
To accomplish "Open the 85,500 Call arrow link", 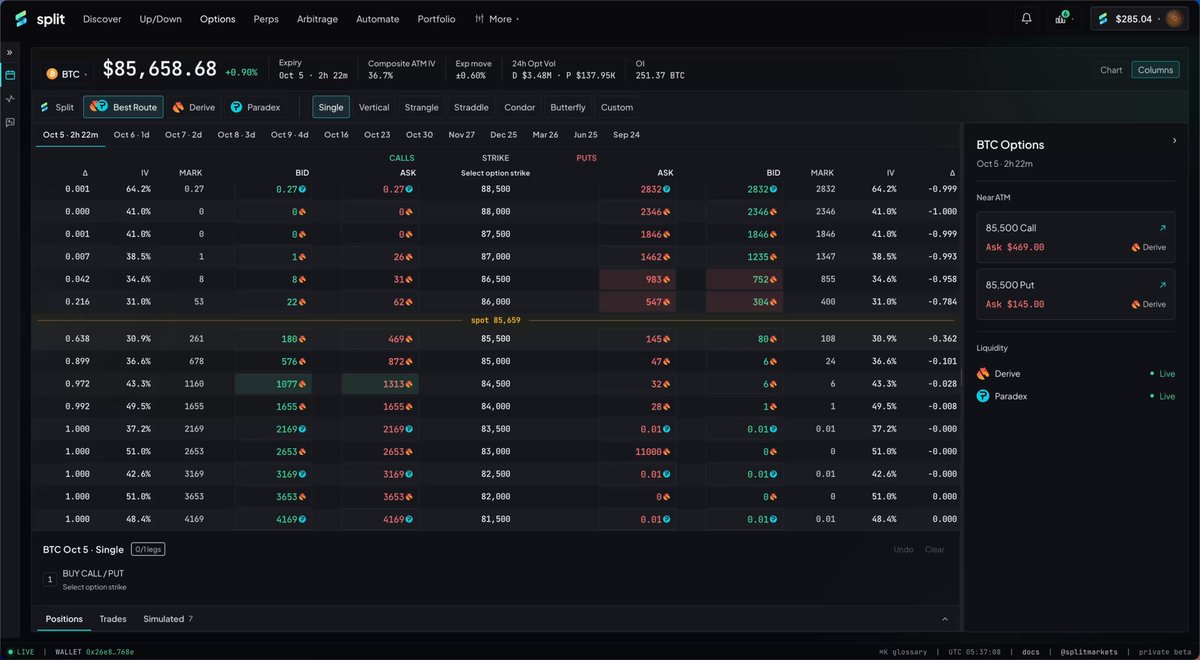I will click(x=1162, y=229).
